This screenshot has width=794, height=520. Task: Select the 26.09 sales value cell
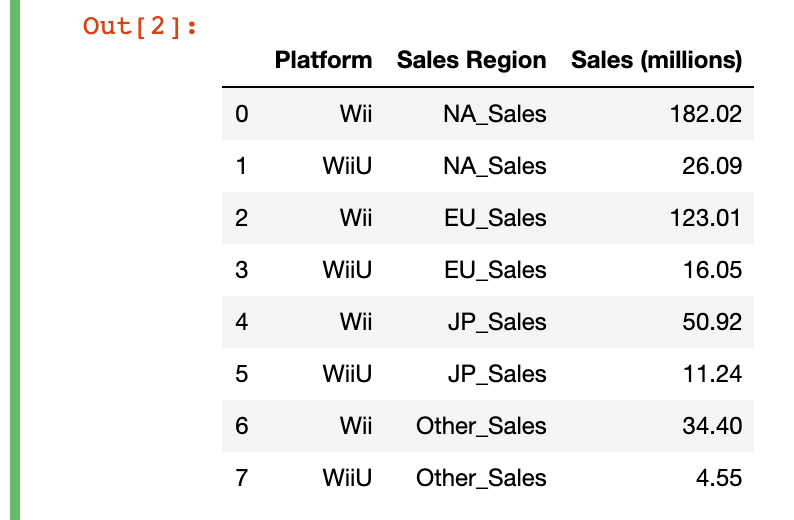click(x=711, y=166)
